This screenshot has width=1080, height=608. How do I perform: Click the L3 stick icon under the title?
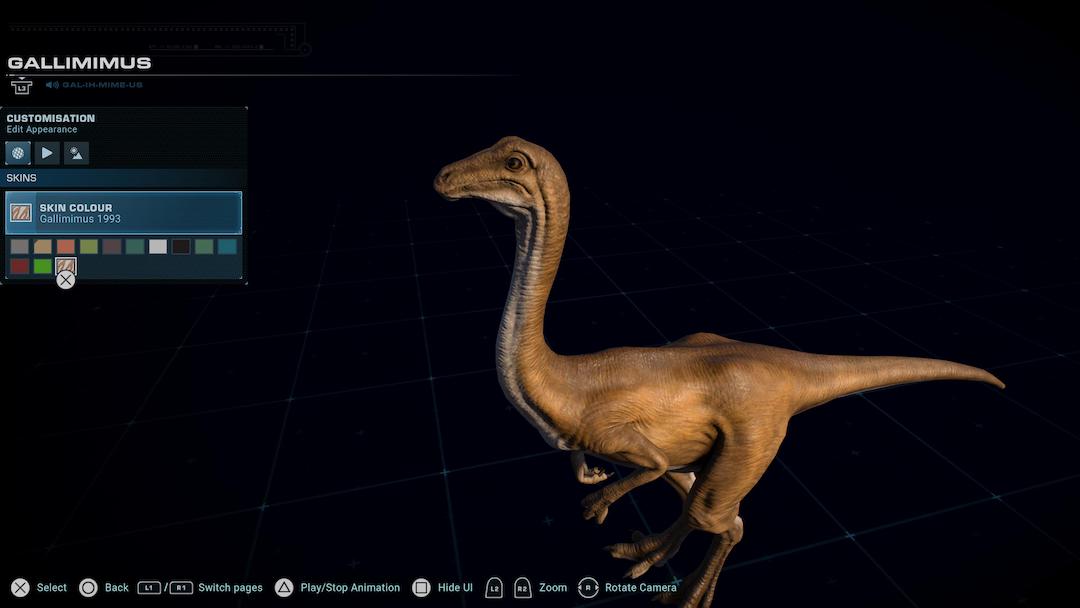[21, 86]
